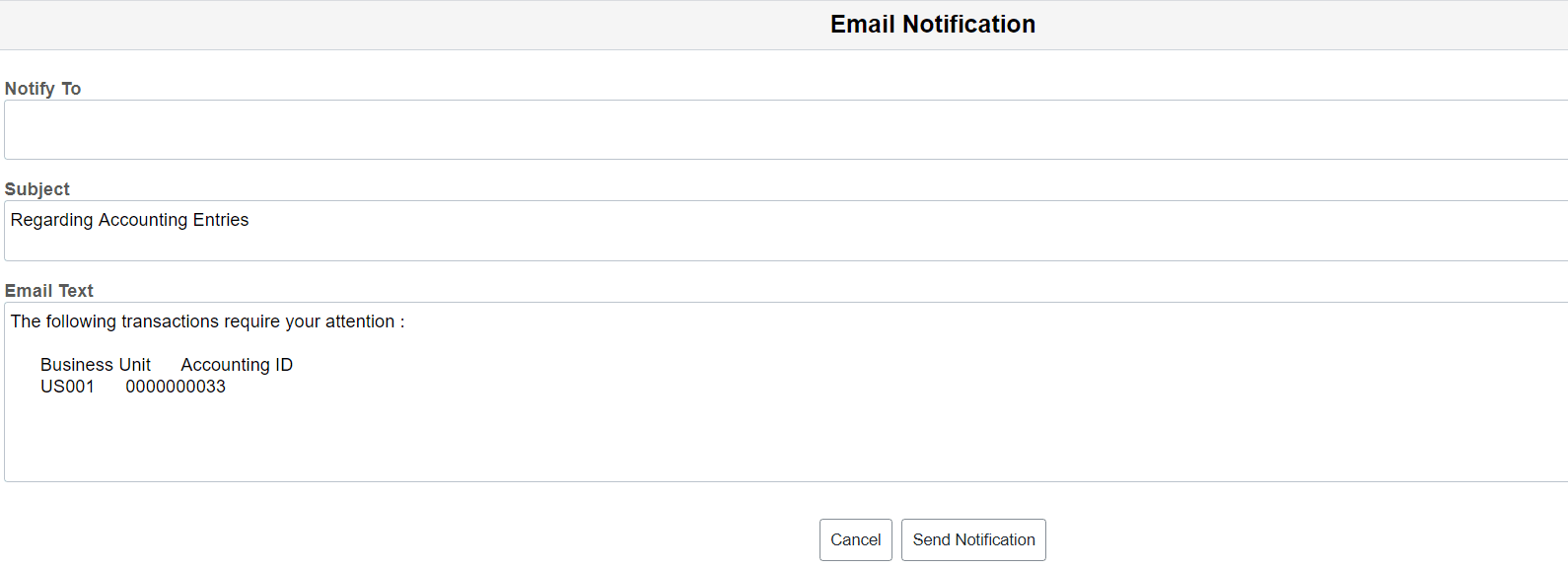The width and height of the screenshot is (1568, 569).
Task: Click the Accounting ID column header text
Action: click(x=236, y=364)
